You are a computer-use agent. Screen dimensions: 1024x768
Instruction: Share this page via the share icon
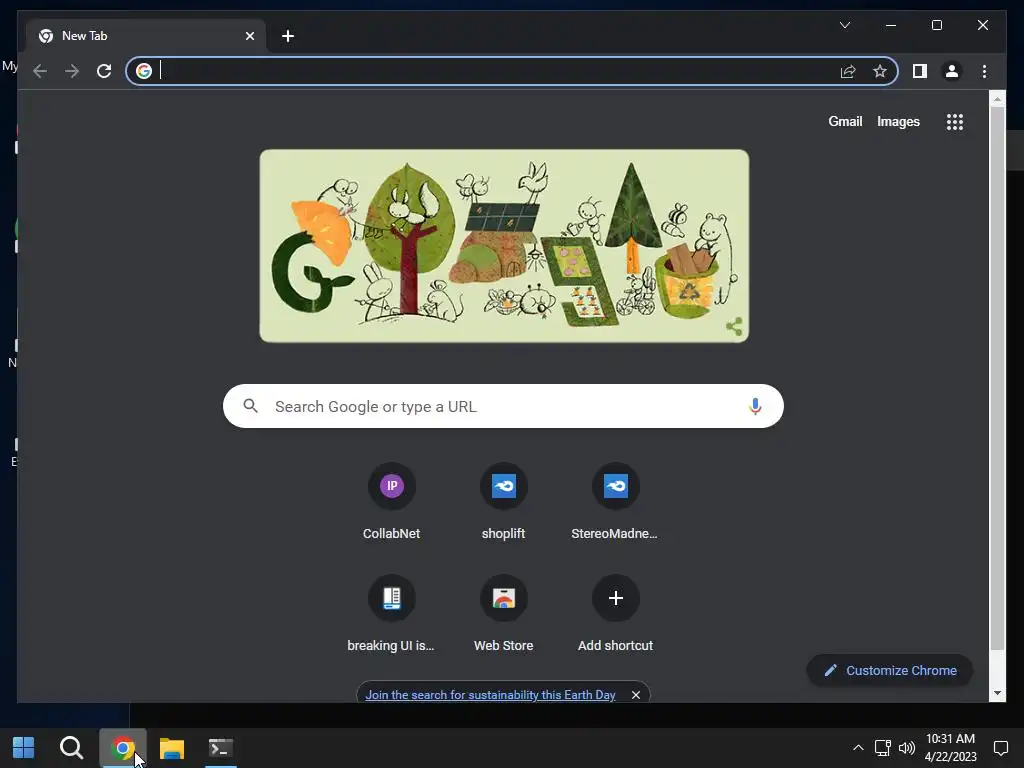[x=848, y=71]
